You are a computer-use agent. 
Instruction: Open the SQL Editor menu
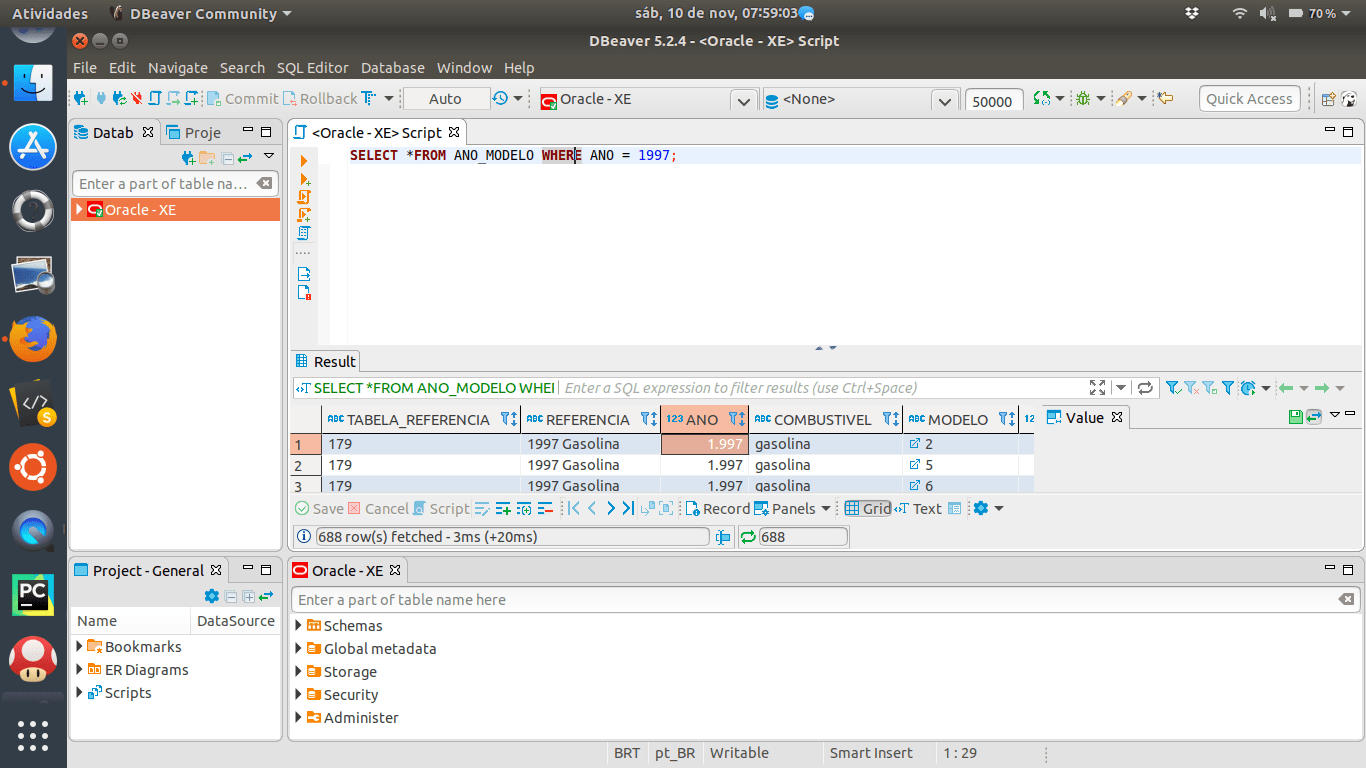click(312, 68)
